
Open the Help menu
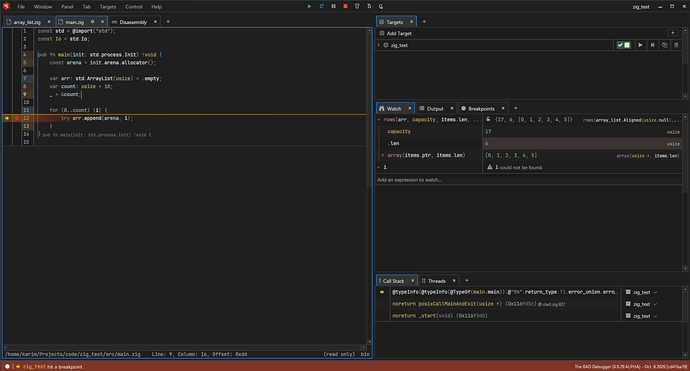tap(156, 7)
